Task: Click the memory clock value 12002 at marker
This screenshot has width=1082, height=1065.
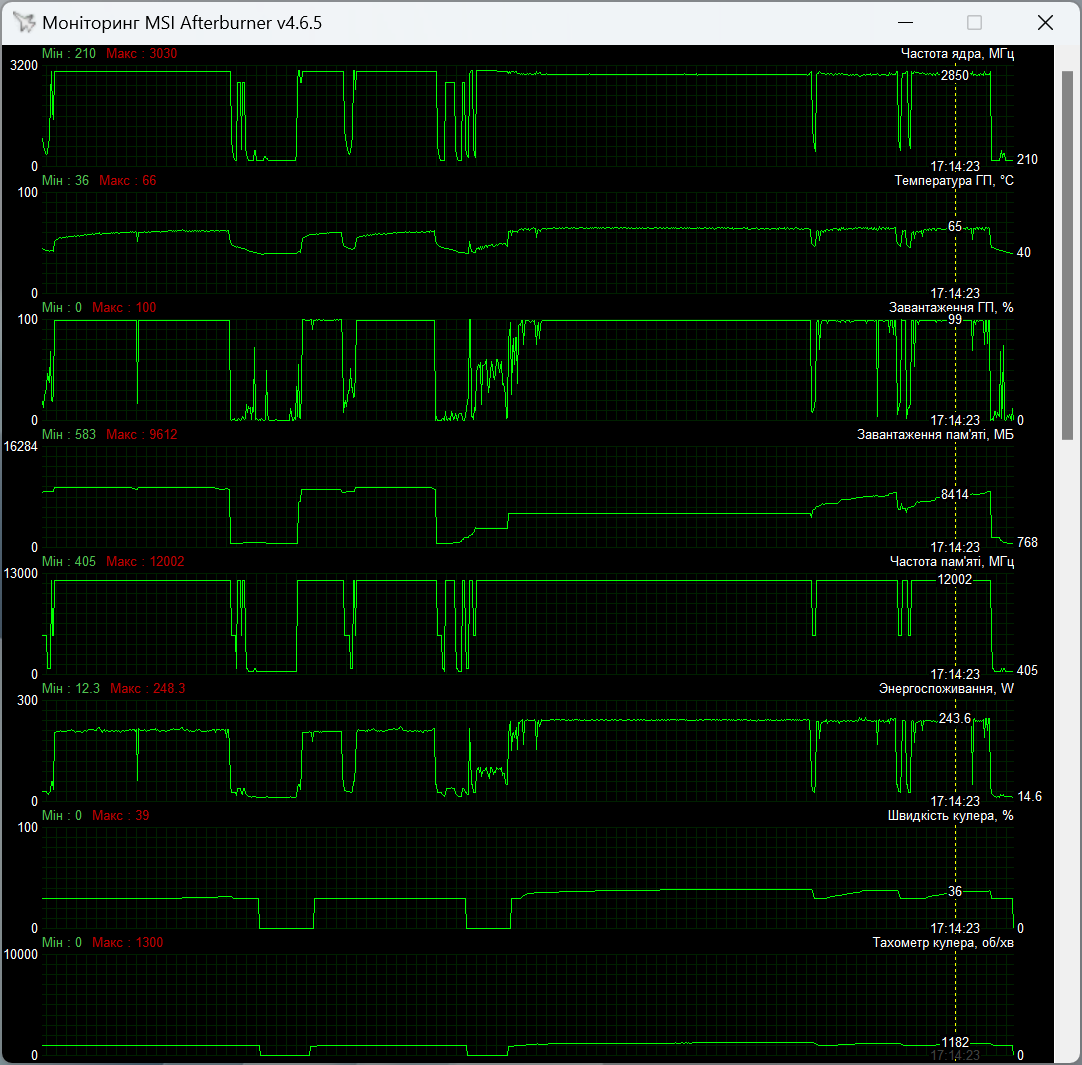Action: (954, 579)
